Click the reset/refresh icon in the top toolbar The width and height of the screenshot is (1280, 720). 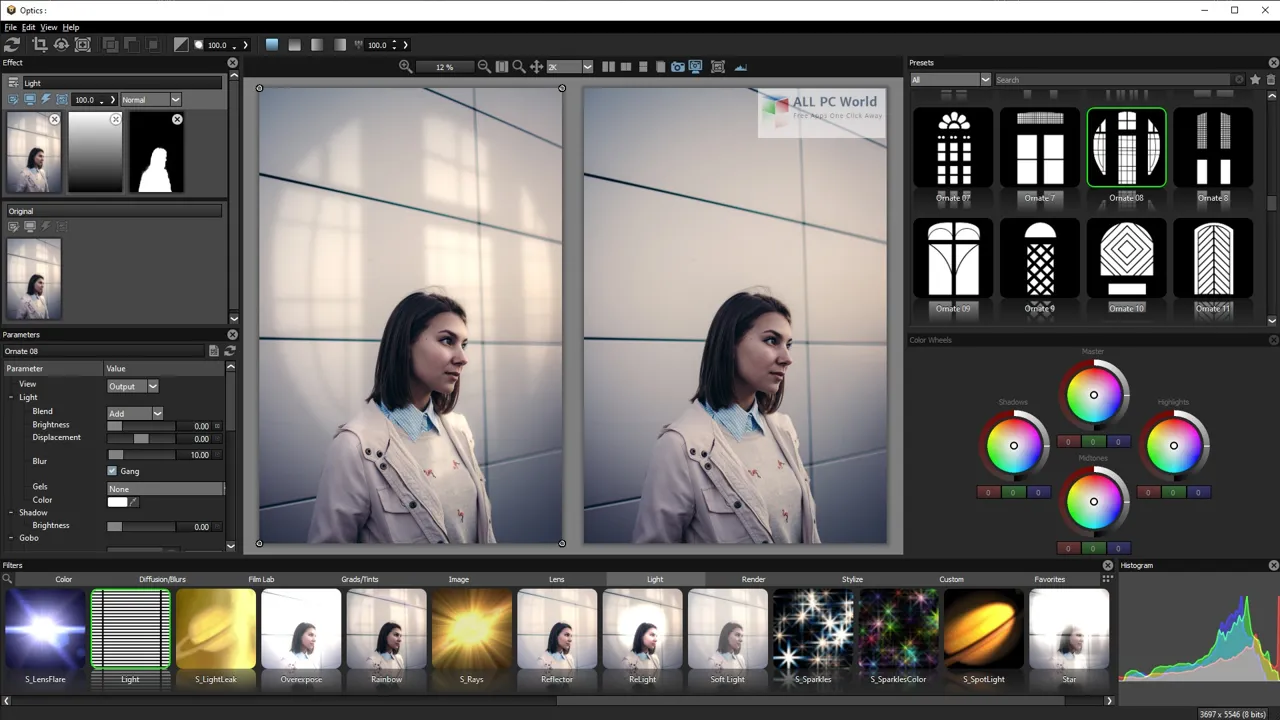(12, 45)
